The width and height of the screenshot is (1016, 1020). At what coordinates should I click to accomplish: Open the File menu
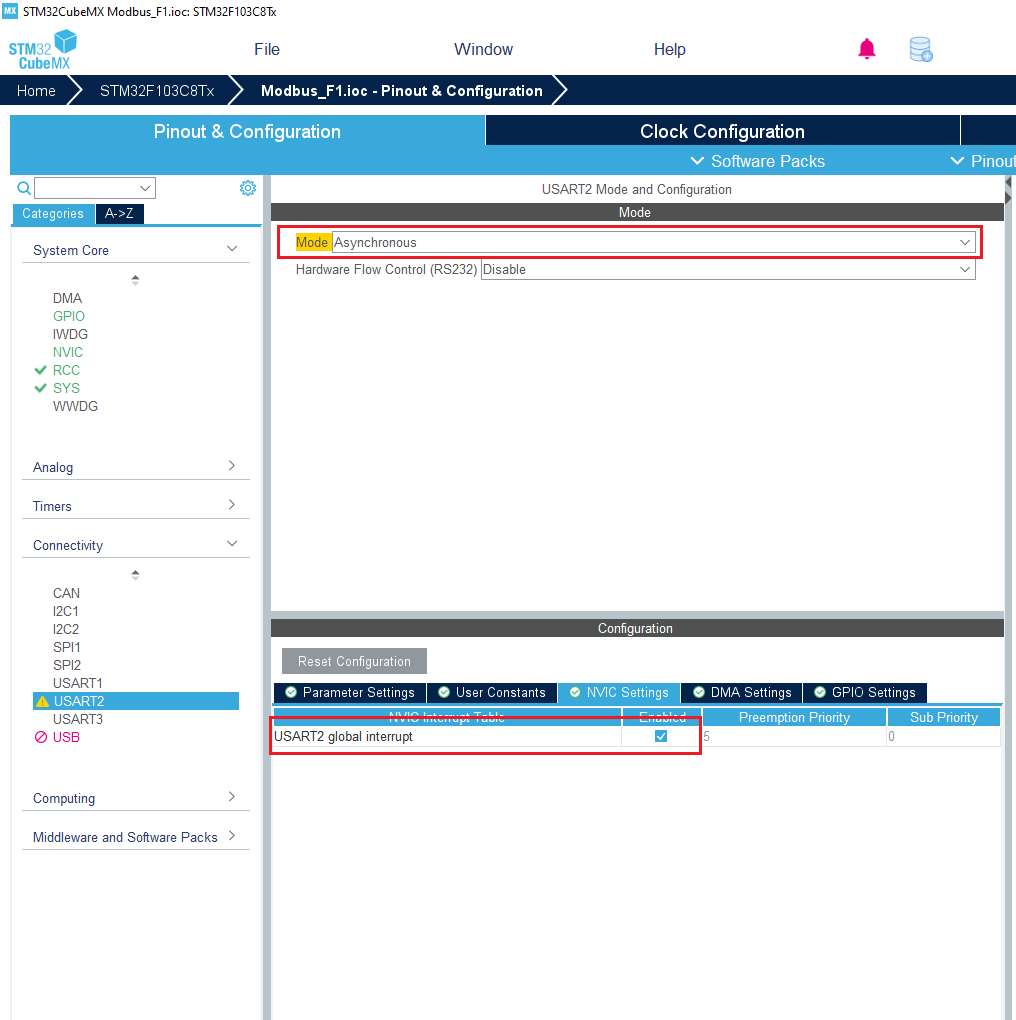(x=267, y=49)
